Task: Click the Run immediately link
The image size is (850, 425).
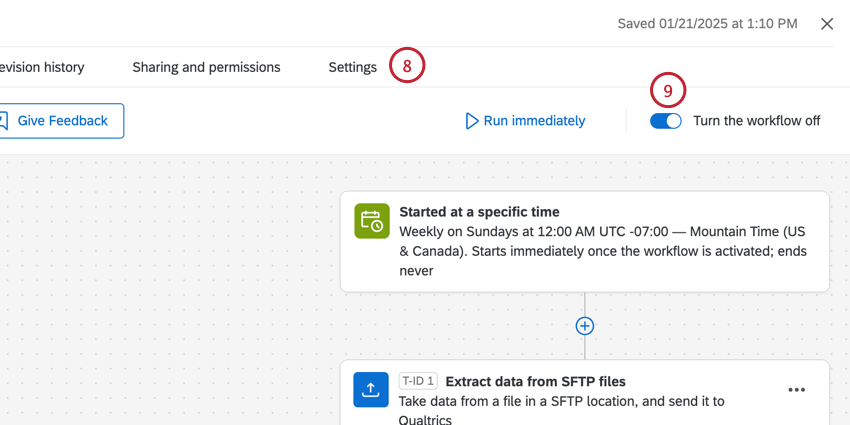Action: pos(534,121)
